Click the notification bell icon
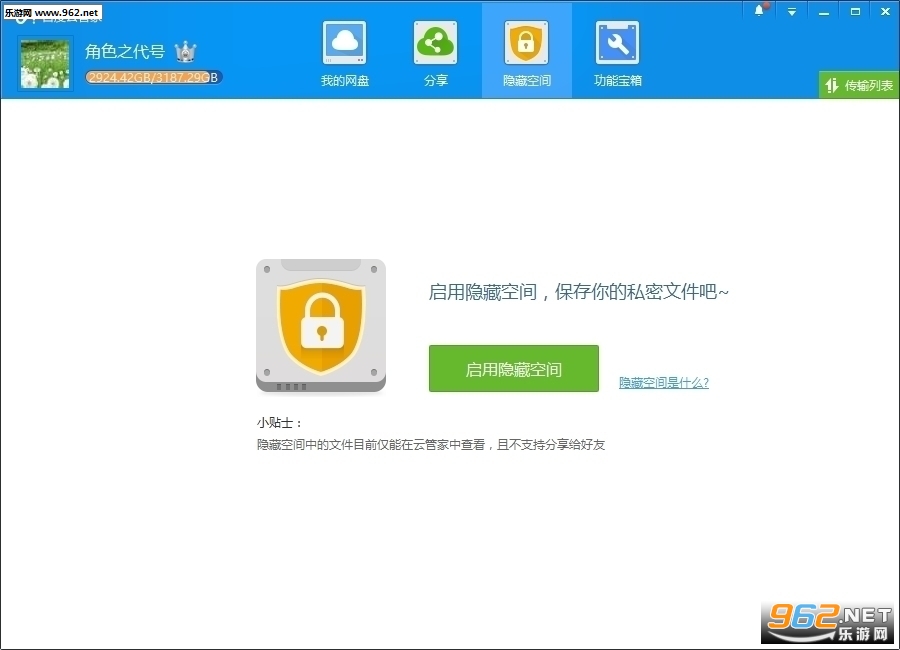900x650 pixels. click(x=759, y=10)
